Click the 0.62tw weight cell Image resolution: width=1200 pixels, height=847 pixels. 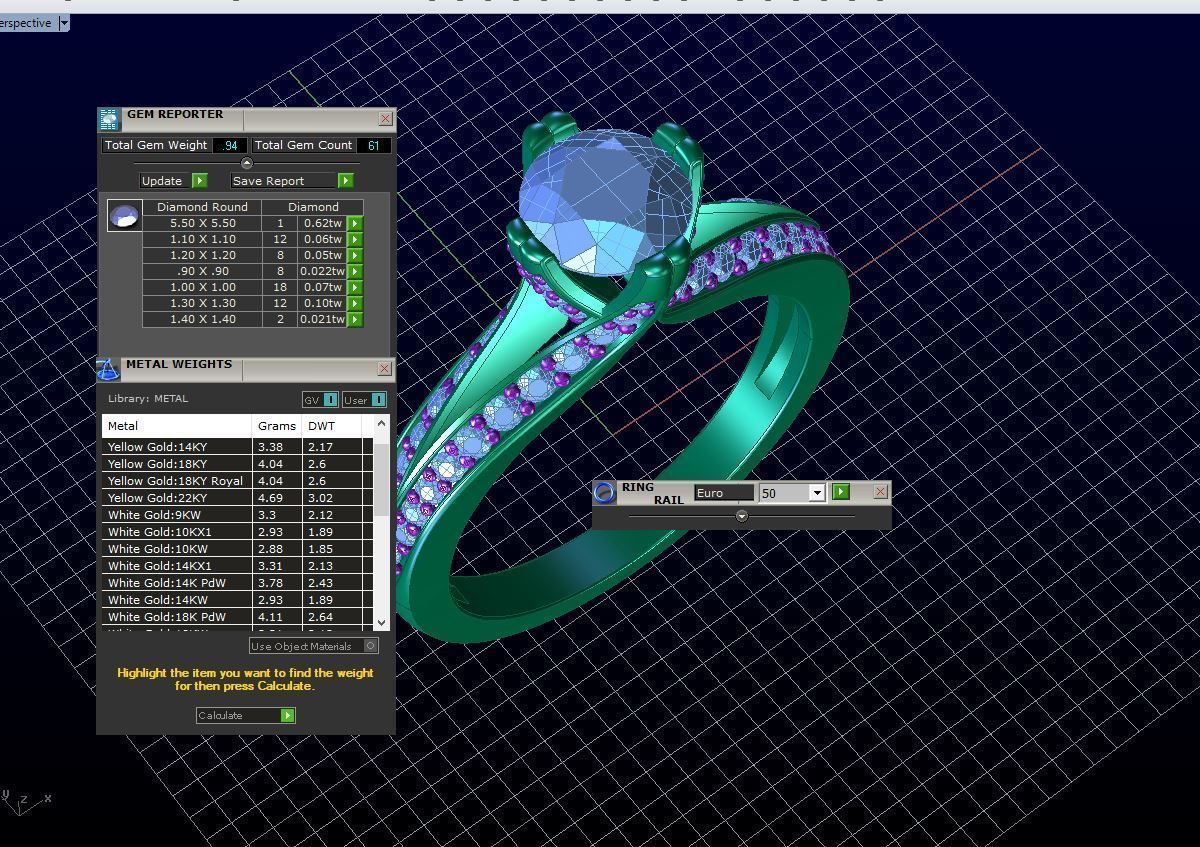pyautogui.click(x=322, y=224)
